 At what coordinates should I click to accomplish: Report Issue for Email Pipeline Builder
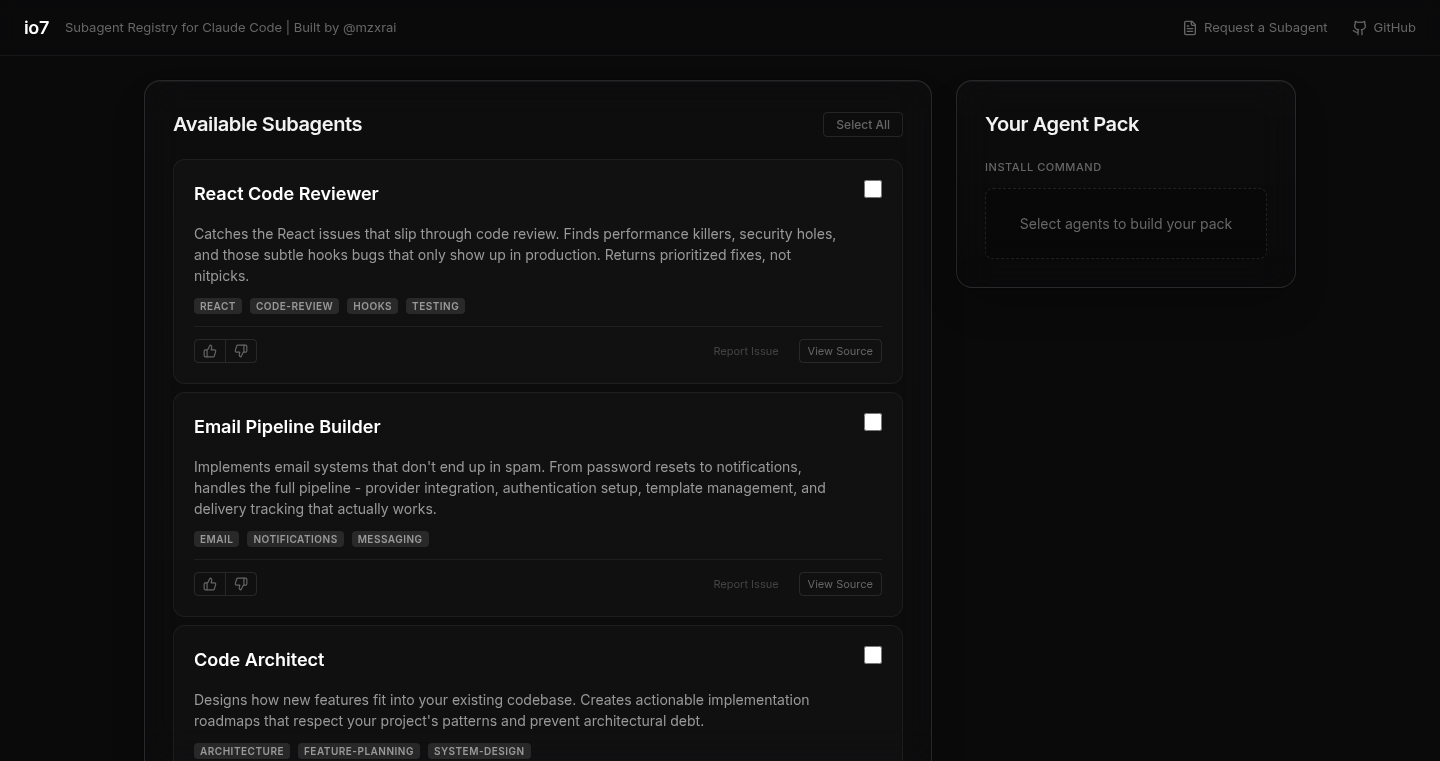point(746,584)
